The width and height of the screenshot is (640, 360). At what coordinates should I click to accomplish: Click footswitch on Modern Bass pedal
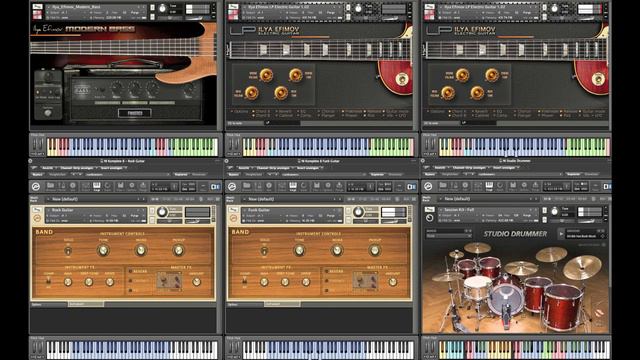(48, 112)
